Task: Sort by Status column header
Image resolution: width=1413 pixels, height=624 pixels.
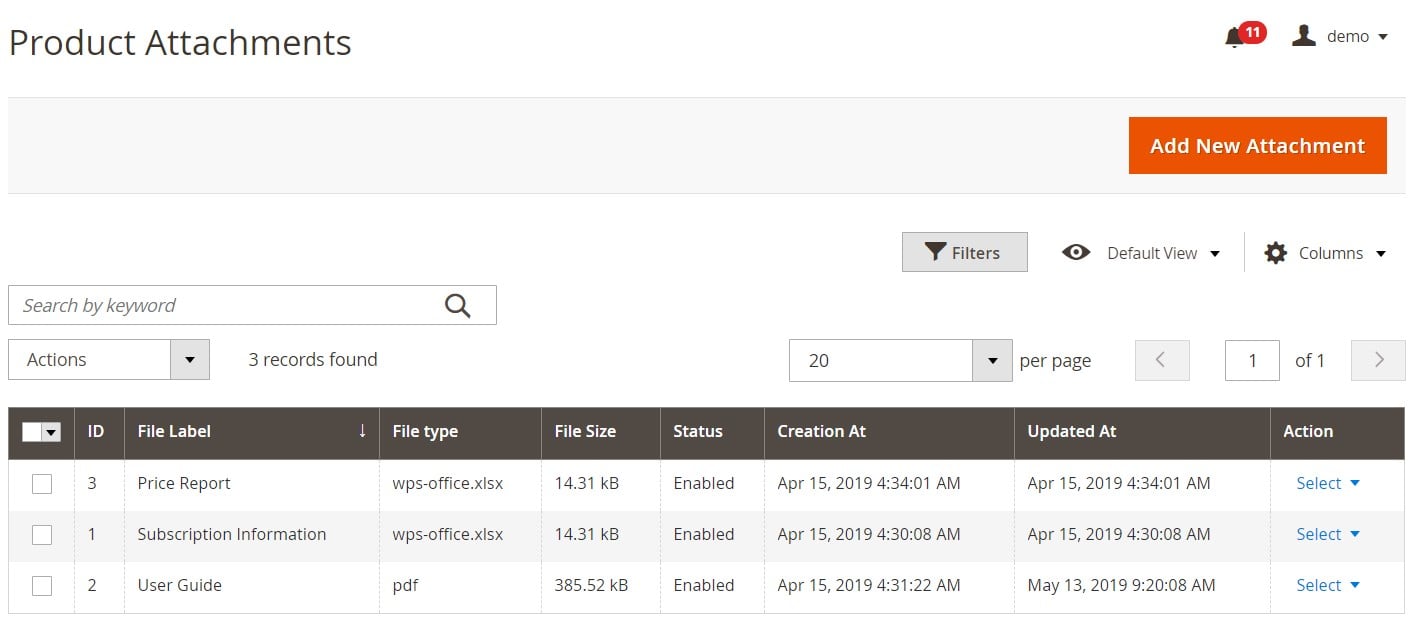Action: point(712,432)
